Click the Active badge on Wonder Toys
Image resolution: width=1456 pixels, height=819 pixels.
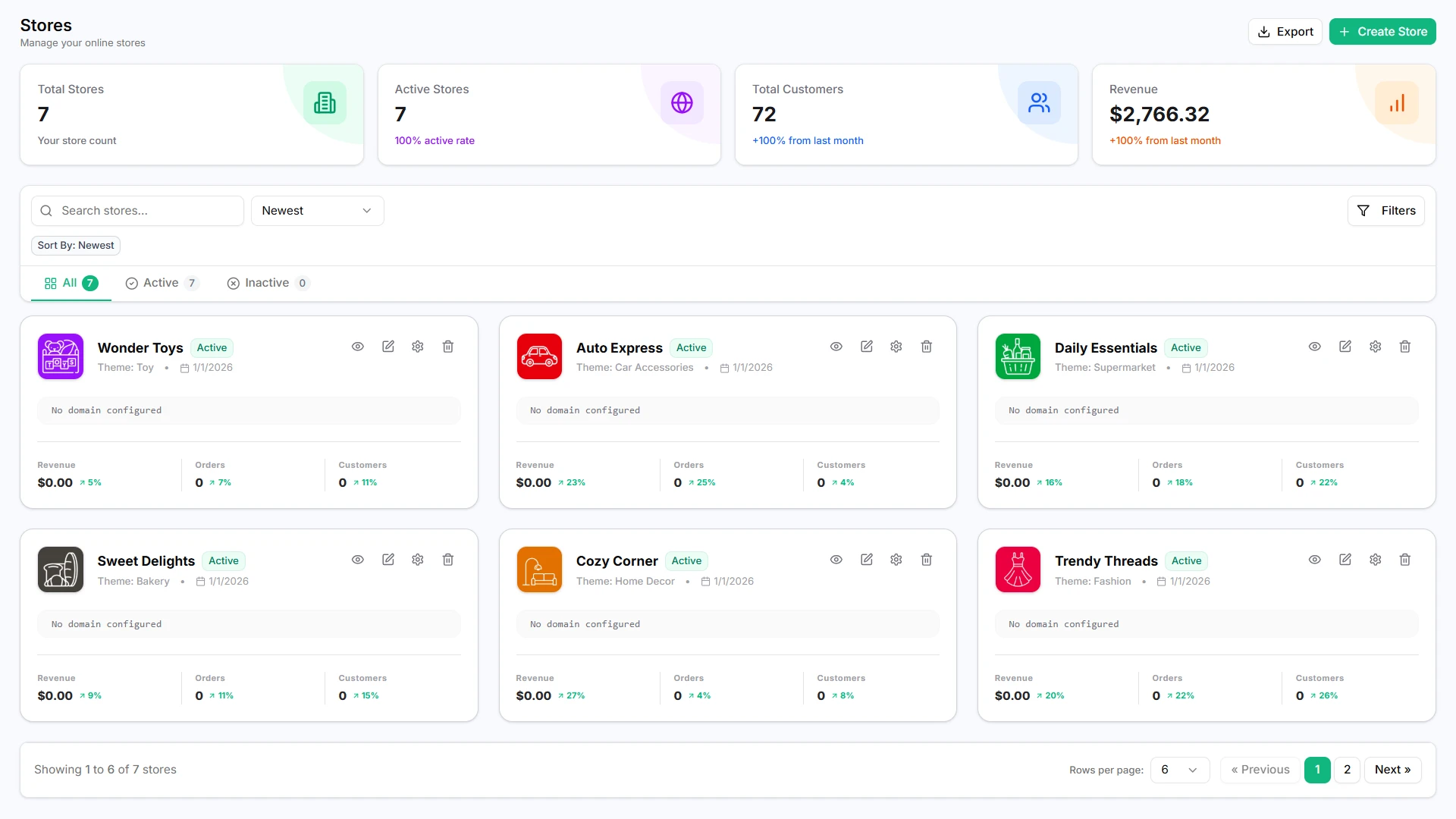tap(212, 348)
